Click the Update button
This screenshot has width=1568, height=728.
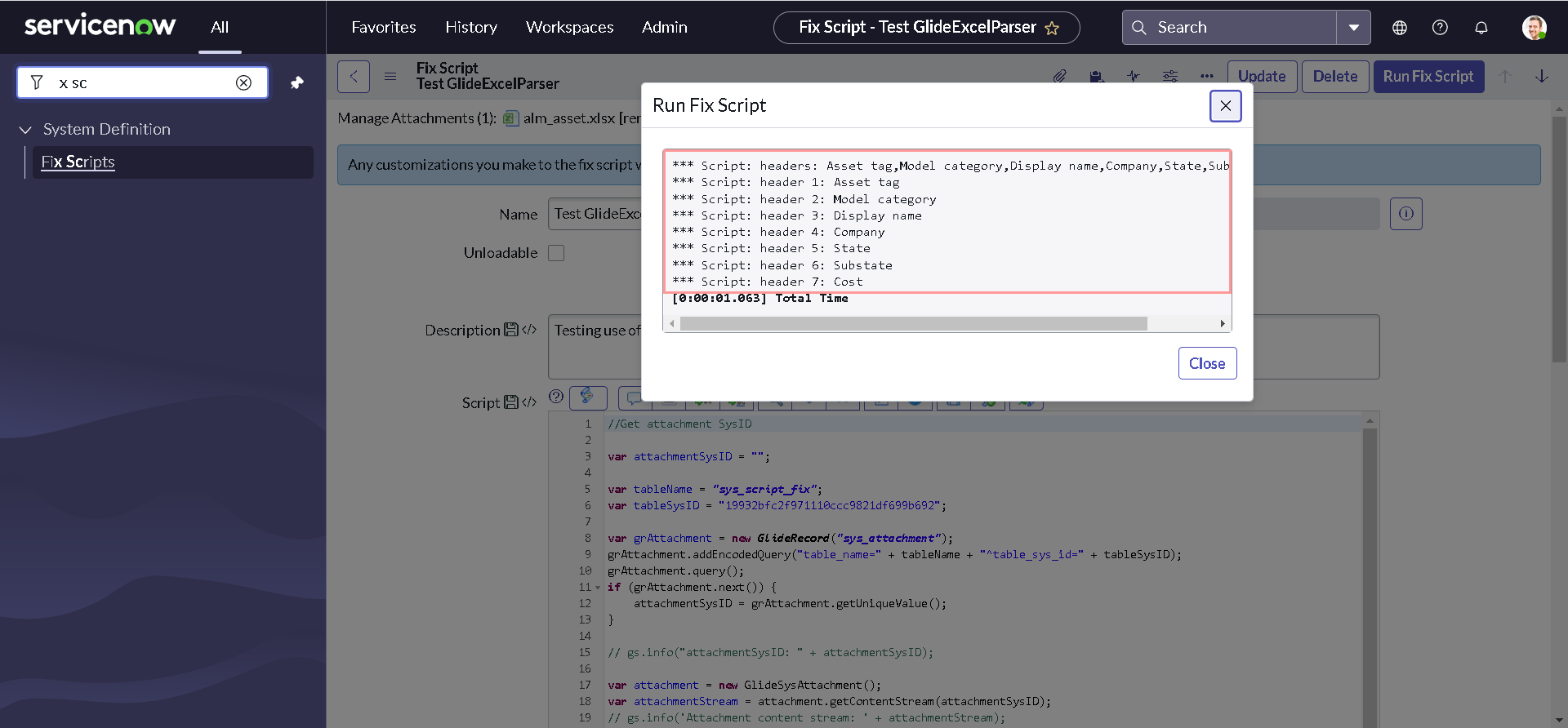point(1262,77)
